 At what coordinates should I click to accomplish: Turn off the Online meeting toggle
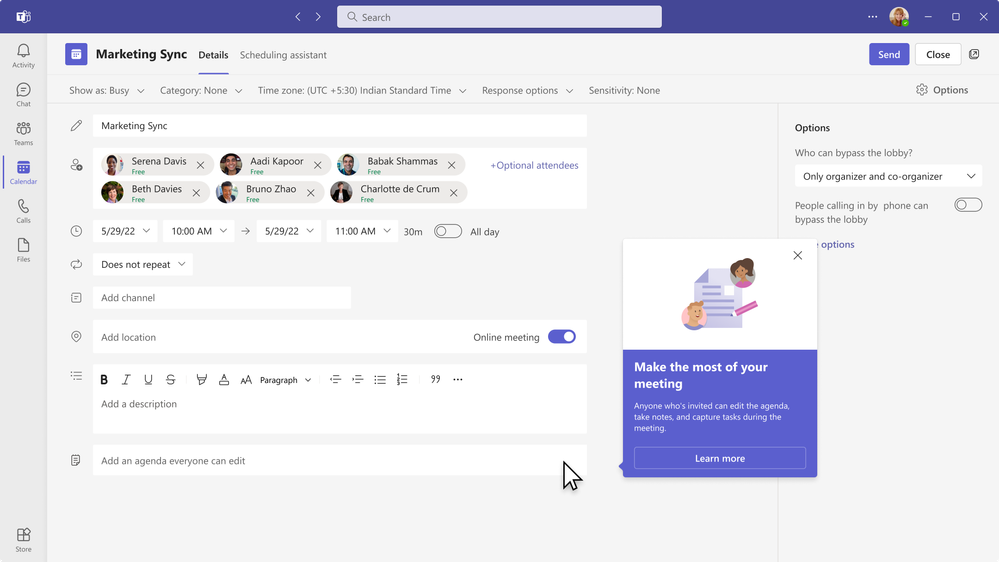click(x=562, y=336)
